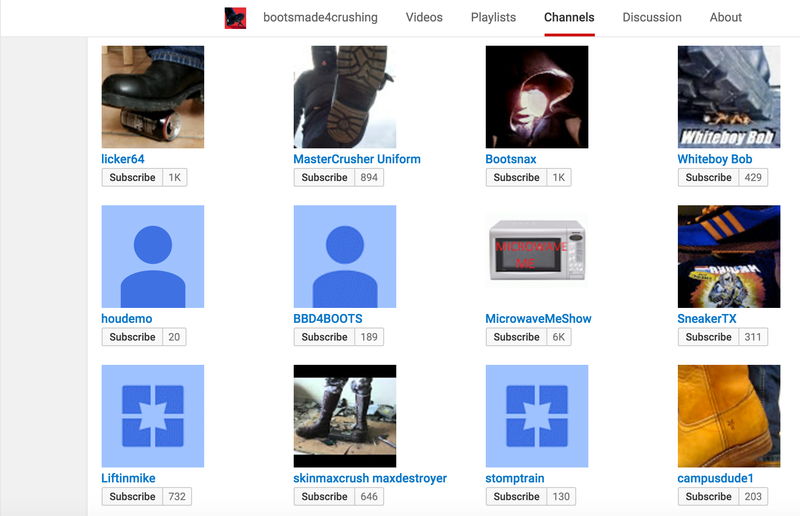
Task: Open the Whiteboy Bob channel link
Action: 714,159
